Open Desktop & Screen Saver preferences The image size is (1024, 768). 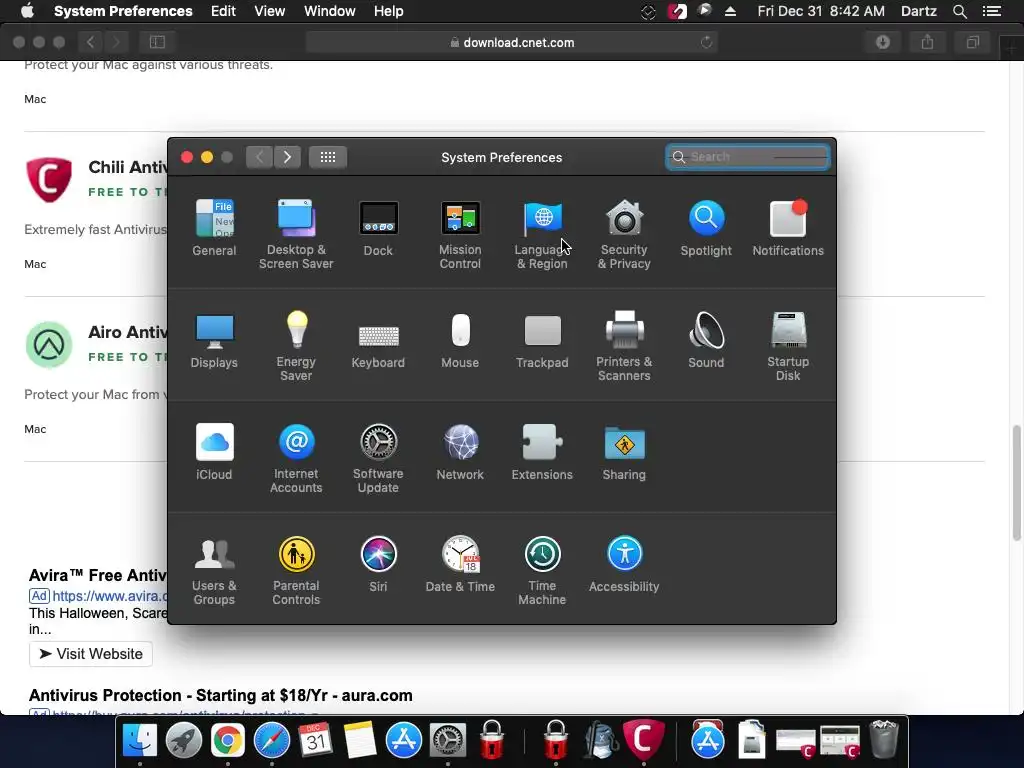click(x=296, y=233)
